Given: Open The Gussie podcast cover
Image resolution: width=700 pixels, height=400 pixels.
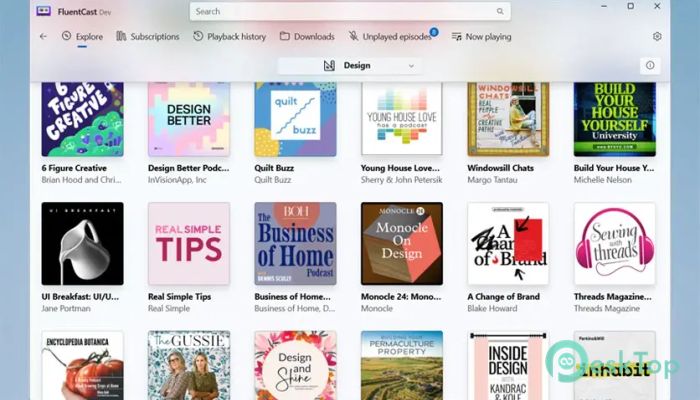Looking at the screenshot, I should point(189,365).
